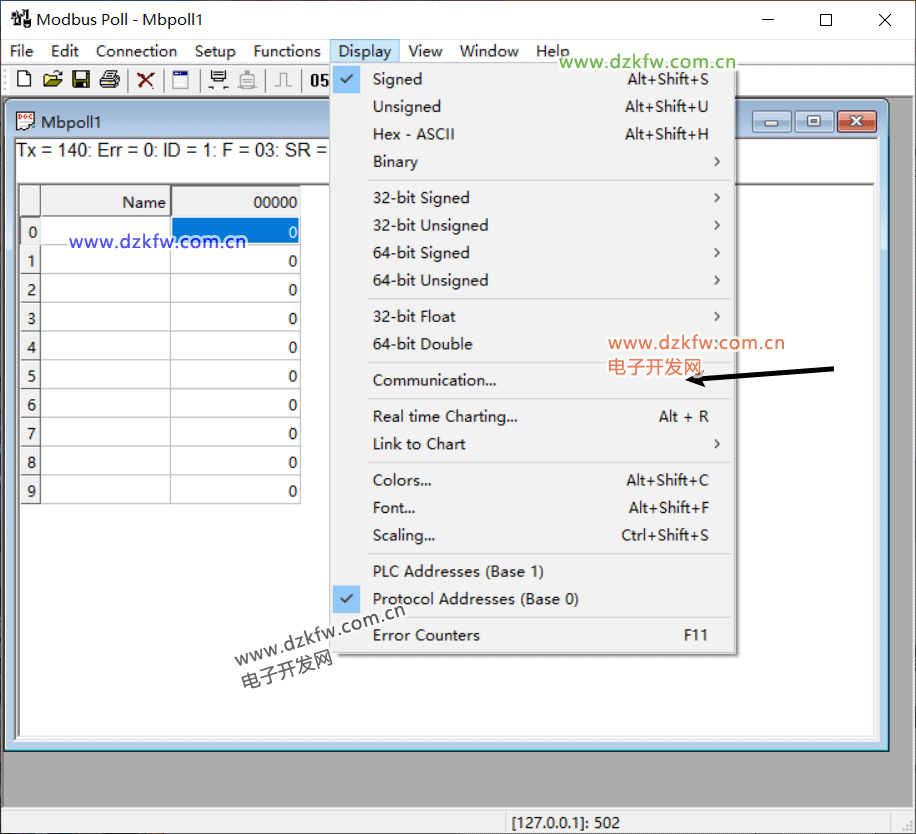Click the Print toolbar icon
The width and height of the screenshot is (916, 834).
pyautogui.click(x=109, y=80)
